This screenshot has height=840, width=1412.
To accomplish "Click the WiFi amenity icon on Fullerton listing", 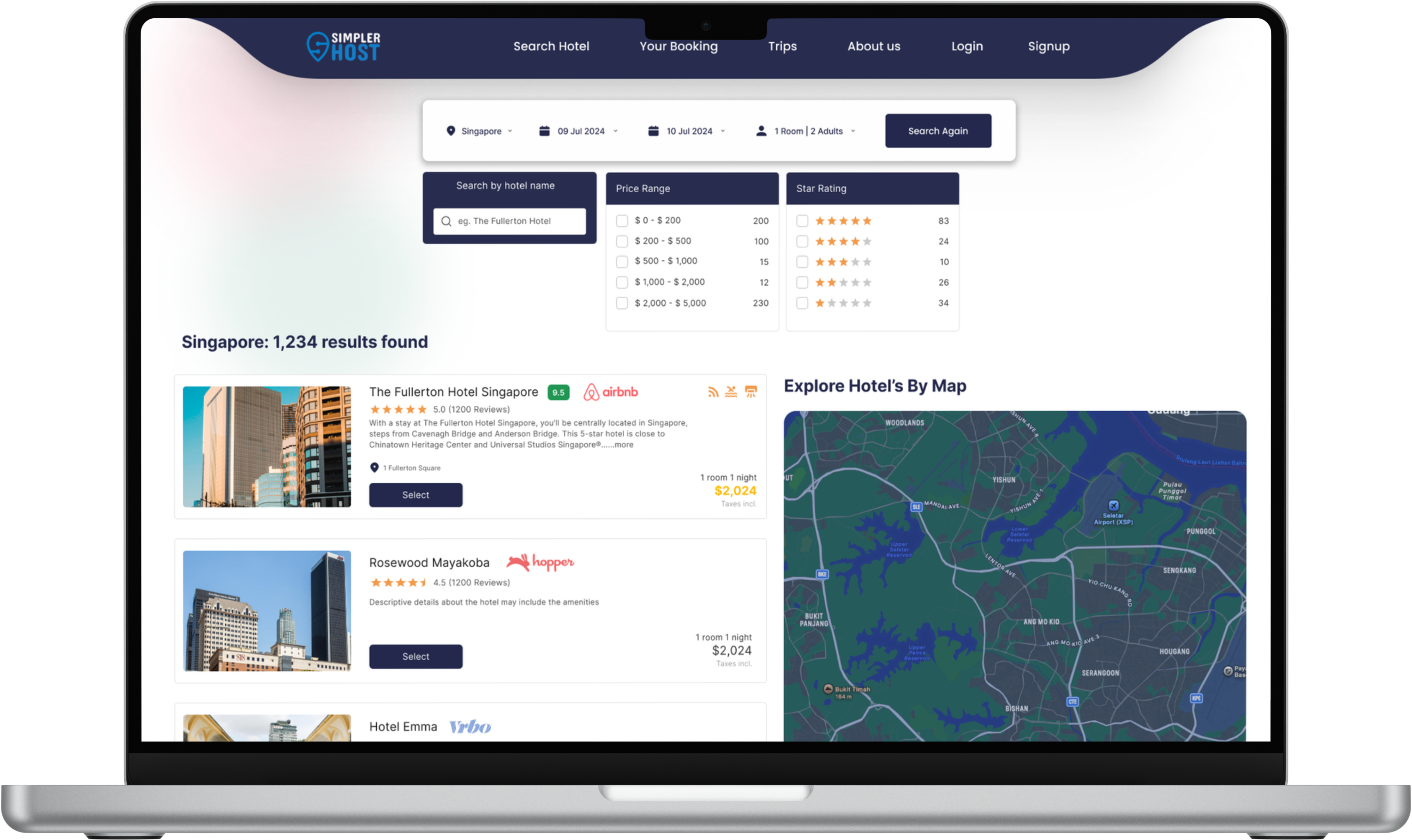I will 713,392.
